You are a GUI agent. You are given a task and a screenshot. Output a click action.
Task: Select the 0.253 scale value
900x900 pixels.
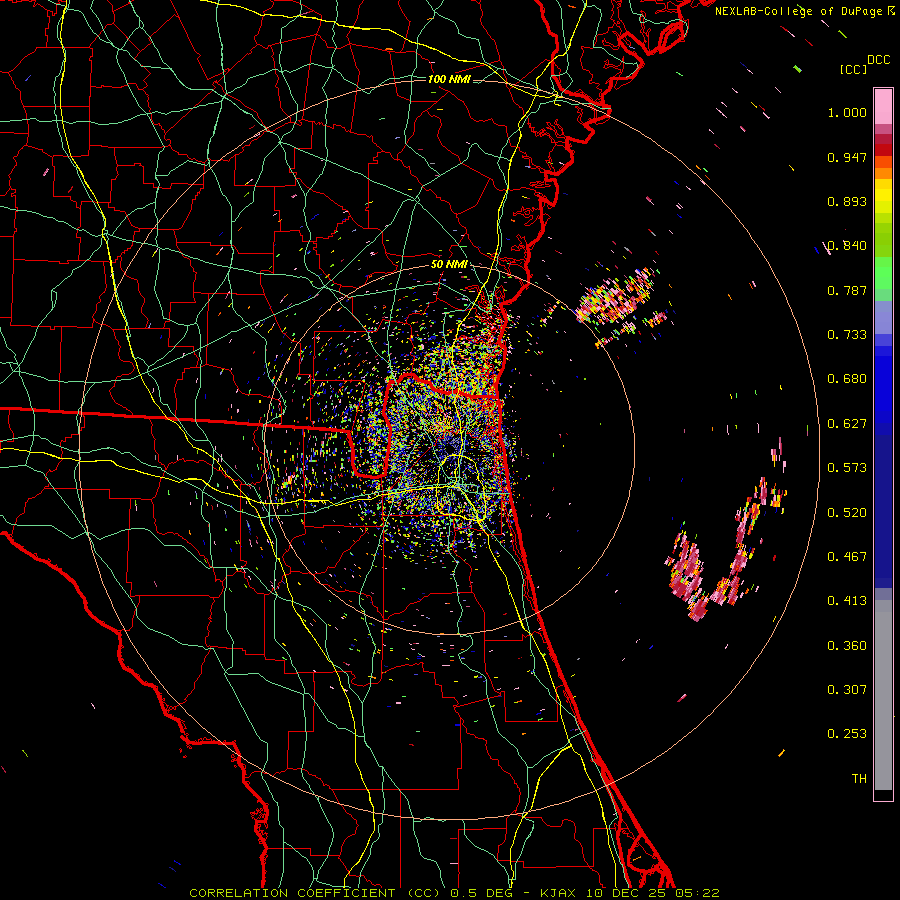click(847, 734)
